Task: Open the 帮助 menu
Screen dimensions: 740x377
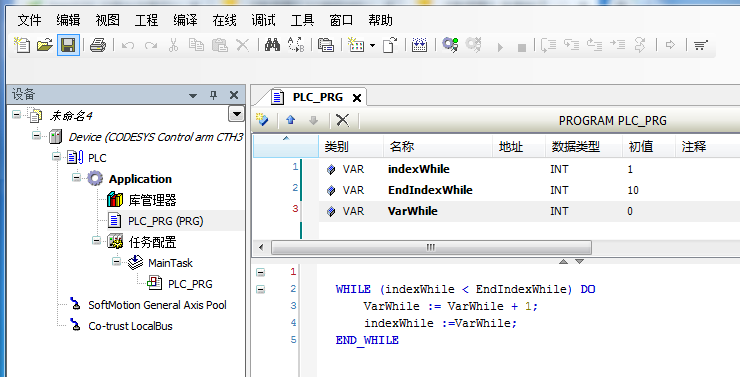Action: [x=380, y=20]
